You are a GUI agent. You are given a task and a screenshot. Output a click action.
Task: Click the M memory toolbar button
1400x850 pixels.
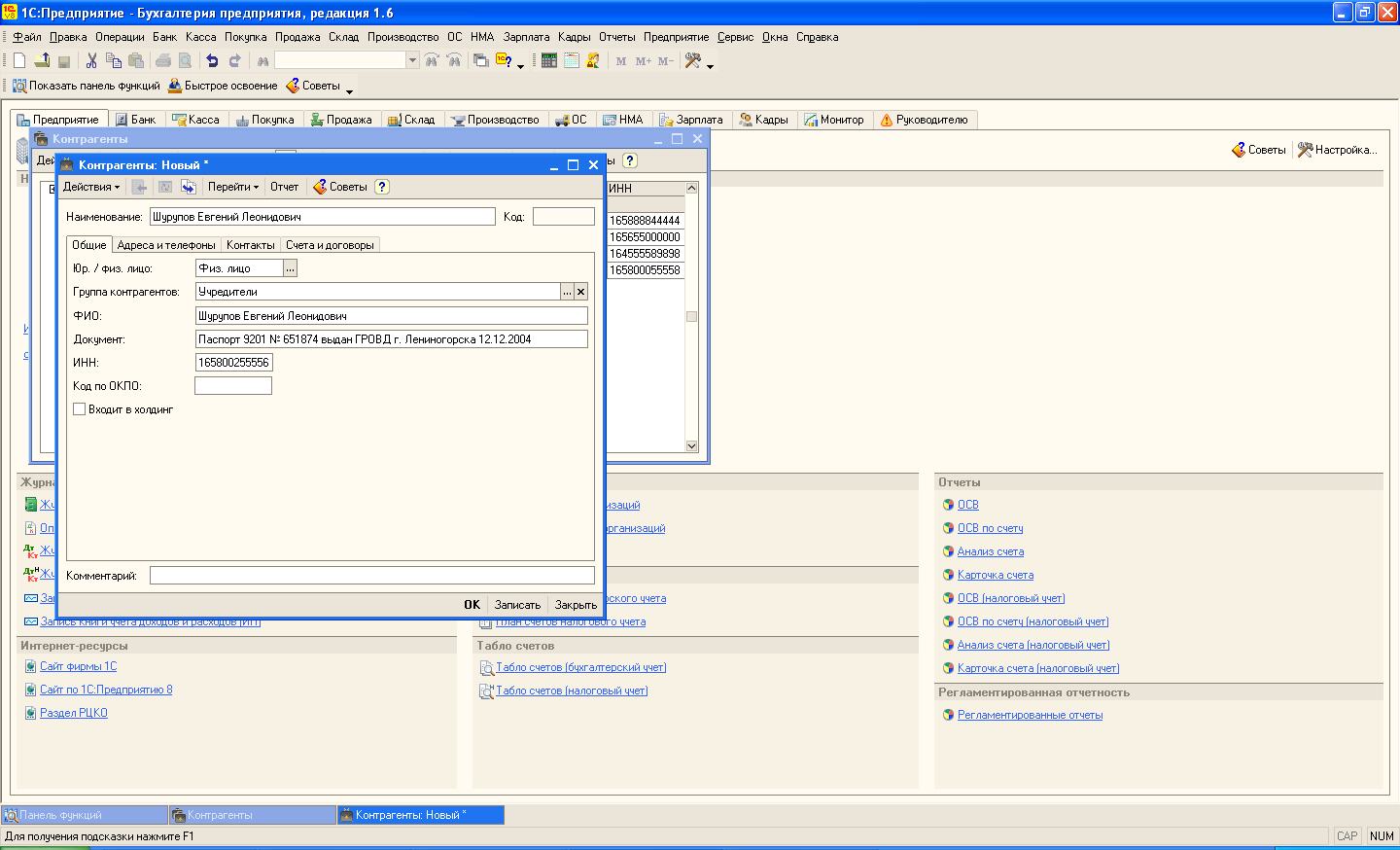(x=621, y=60)
